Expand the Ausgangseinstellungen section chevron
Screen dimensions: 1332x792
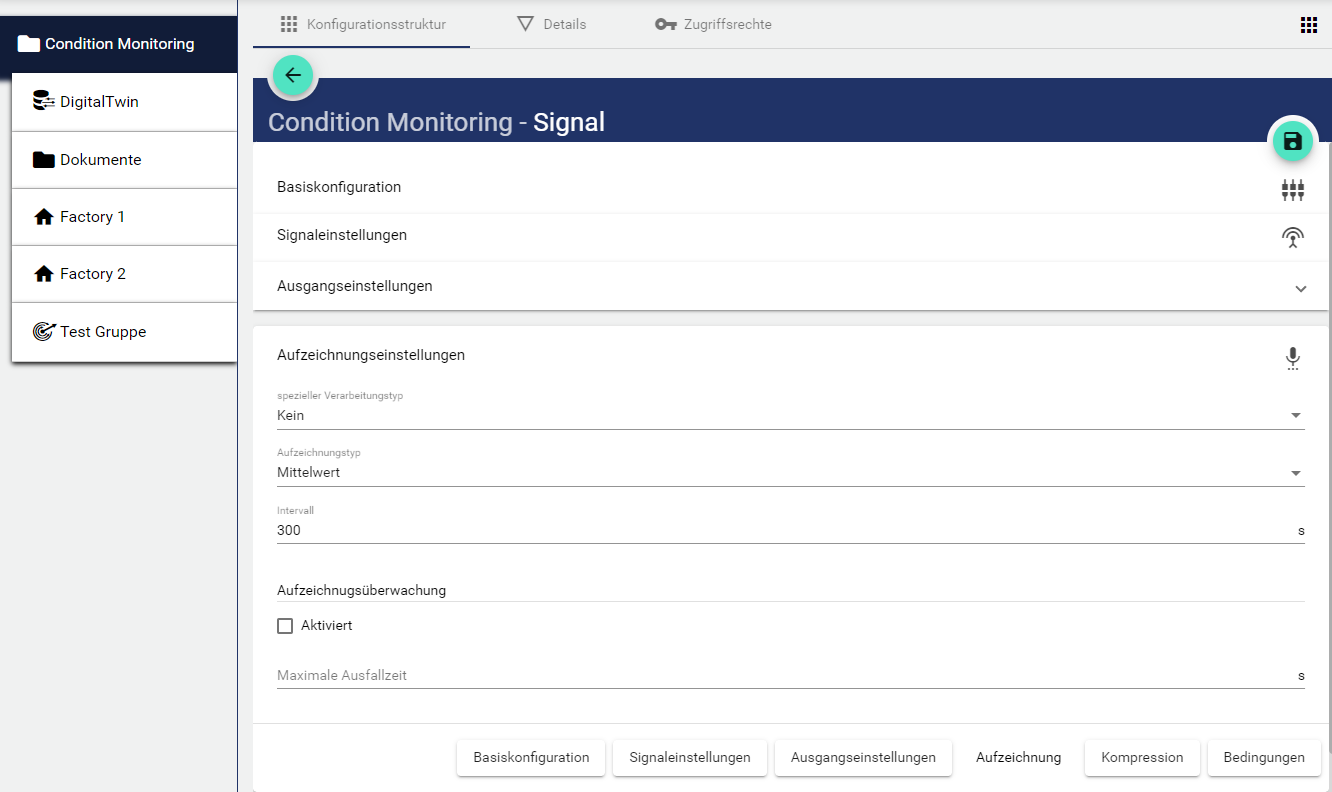(x=1300, y=288)
